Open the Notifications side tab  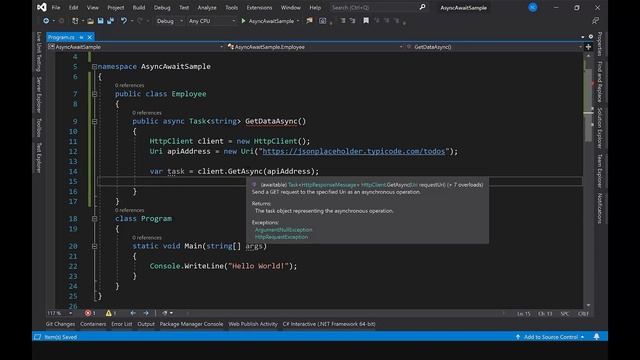[600, 208]
